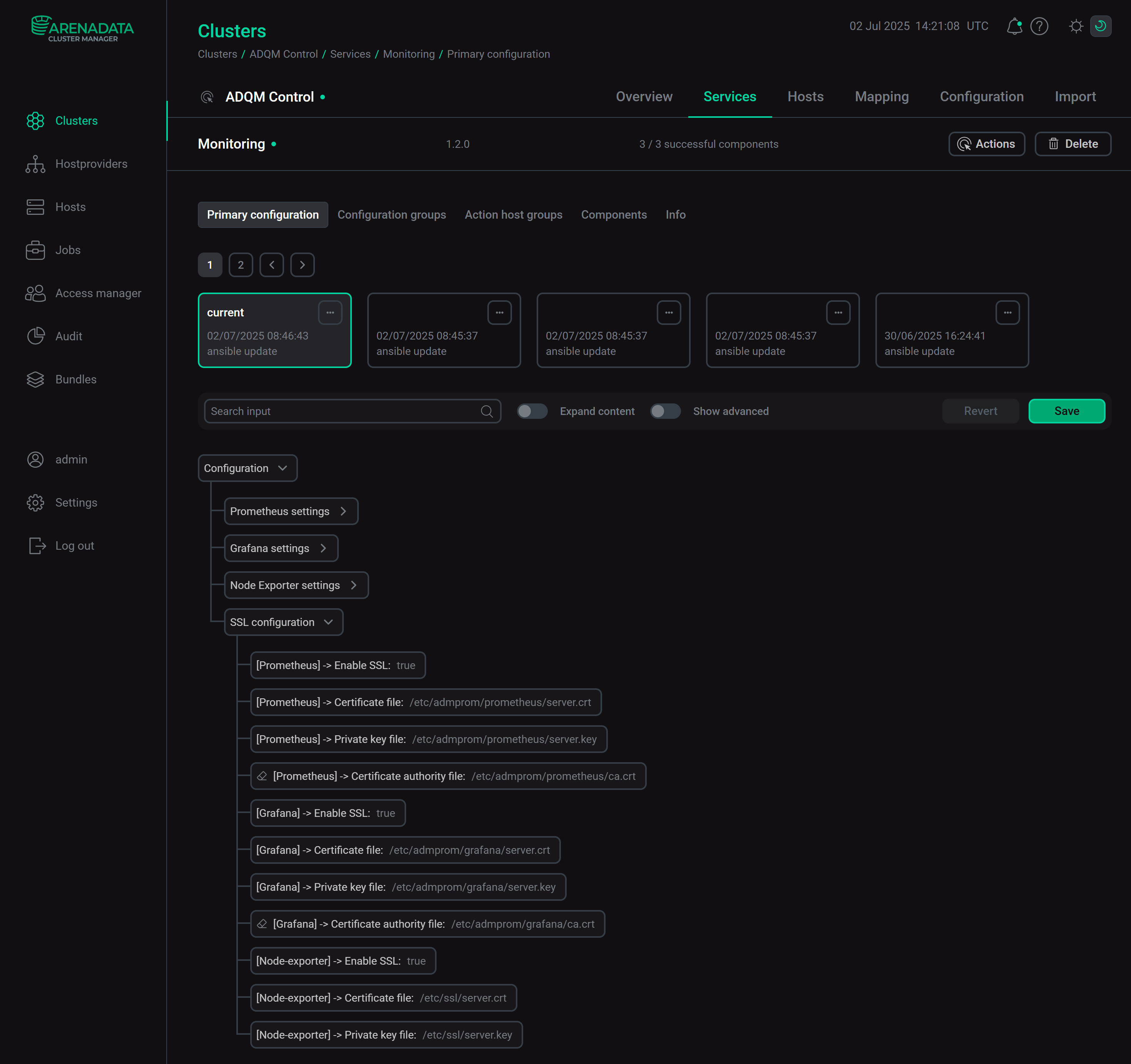
Task: Switch theme with the sun icon
Action: (x=1076, y=26)
